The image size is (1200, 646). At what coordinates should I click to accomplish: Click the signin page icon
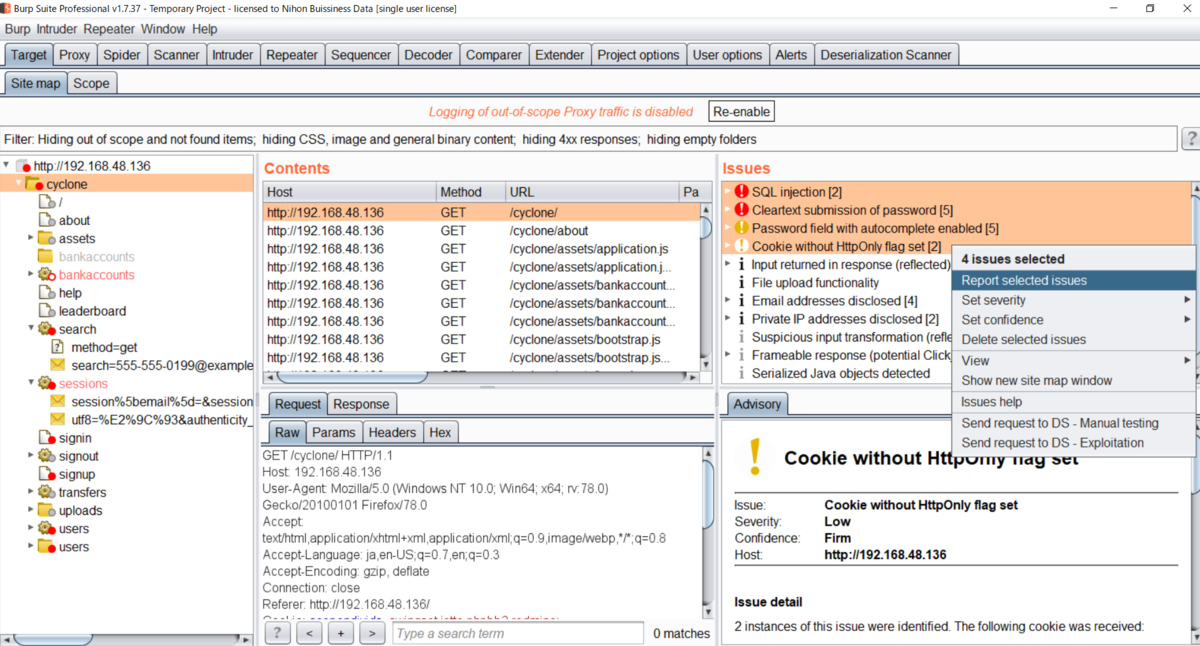(46, 438)
